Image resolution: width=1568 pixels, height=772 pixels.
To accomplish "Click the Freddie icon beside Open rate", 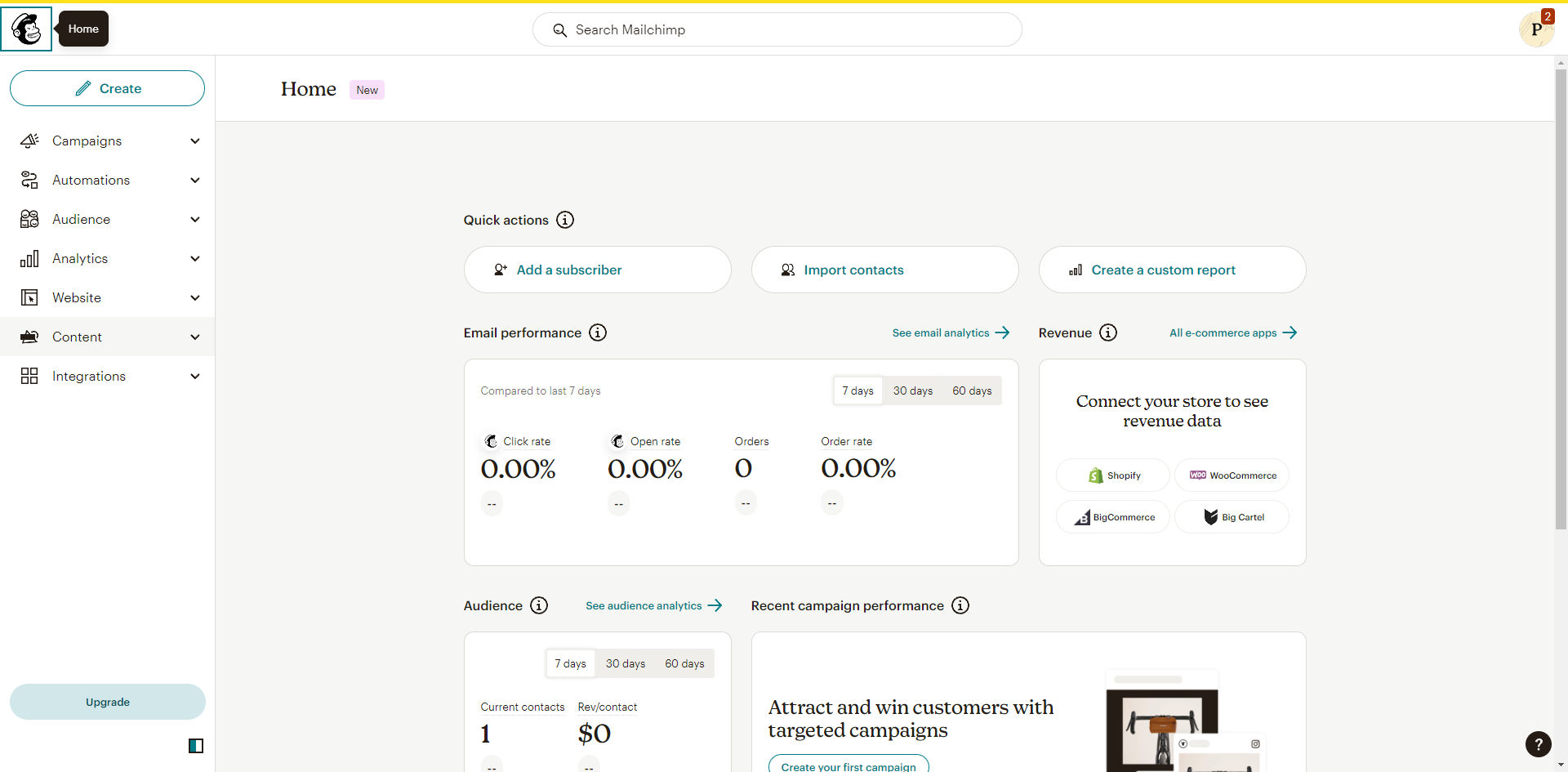I will click(618, 441).
